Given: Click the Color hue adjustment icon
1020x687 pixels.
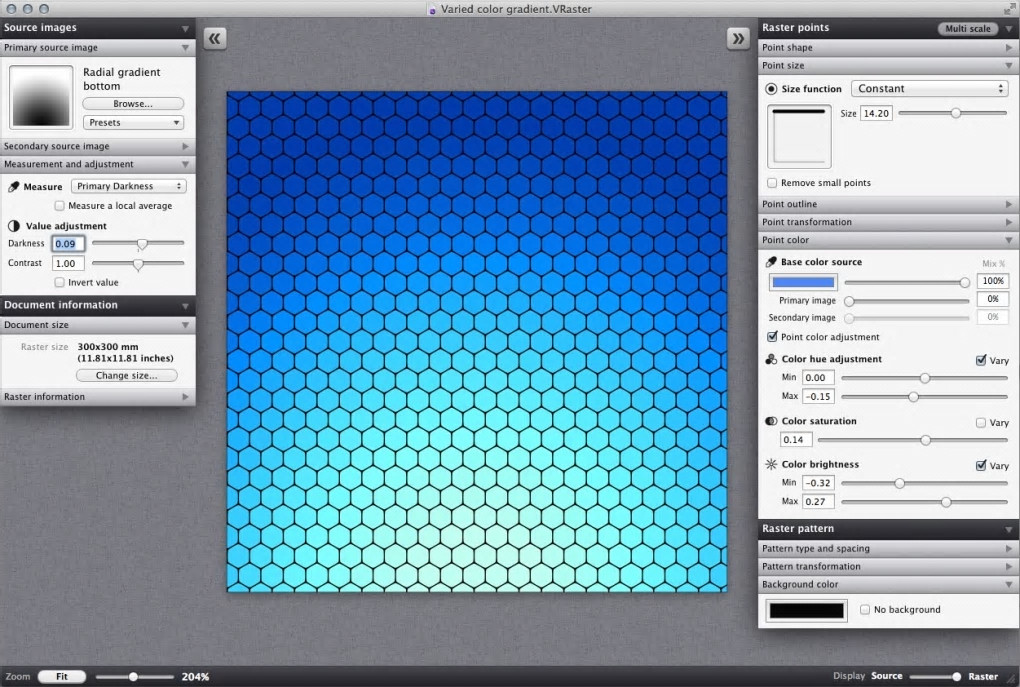Looking at the screenshot, I should pos(771,359).
